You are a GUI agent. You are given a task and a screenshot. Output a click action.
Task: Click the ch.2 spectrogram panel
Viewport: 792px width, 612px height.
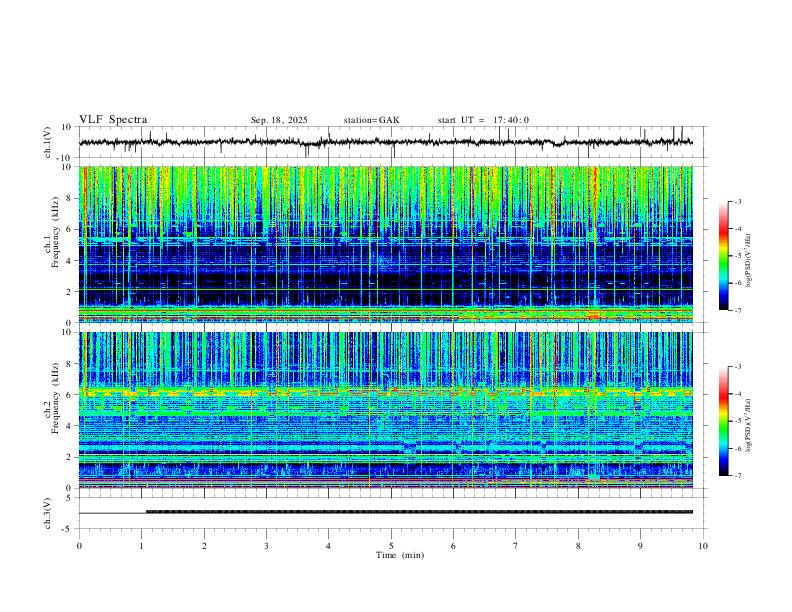click(386, 410)
